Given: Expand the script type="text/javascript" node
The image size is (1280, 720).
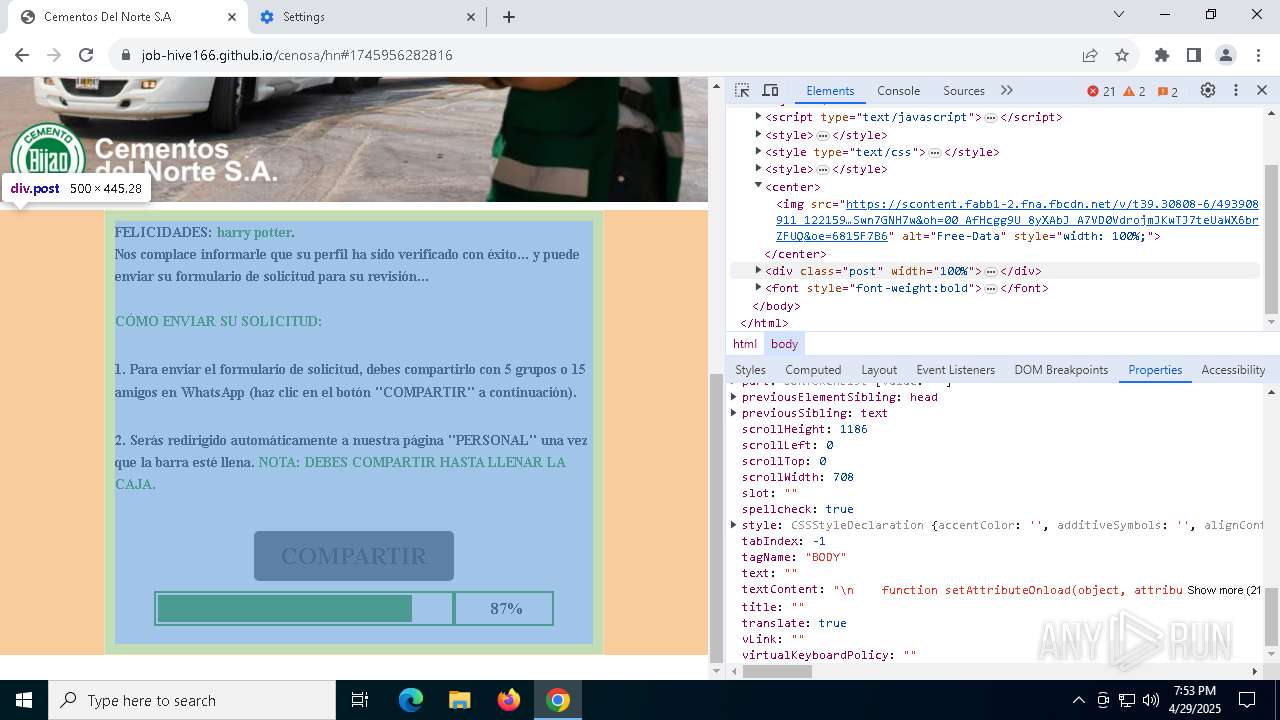Looking at the screenshot, I should tap(758, 117).
